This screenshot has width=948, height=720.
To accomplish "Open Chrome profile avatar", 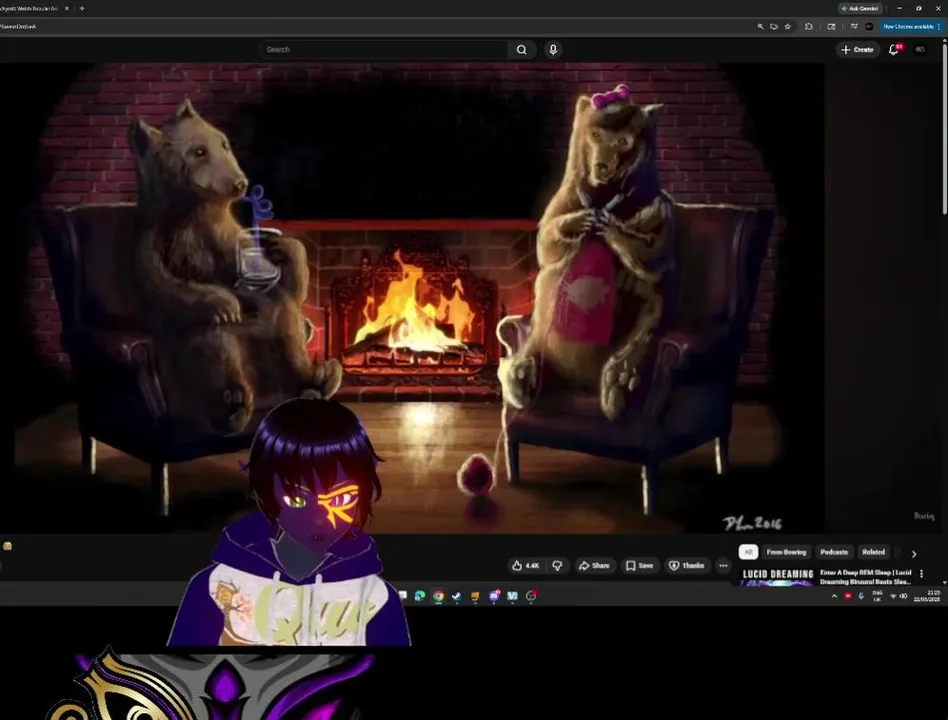I will pyautogui.click(x=869, y=27).
